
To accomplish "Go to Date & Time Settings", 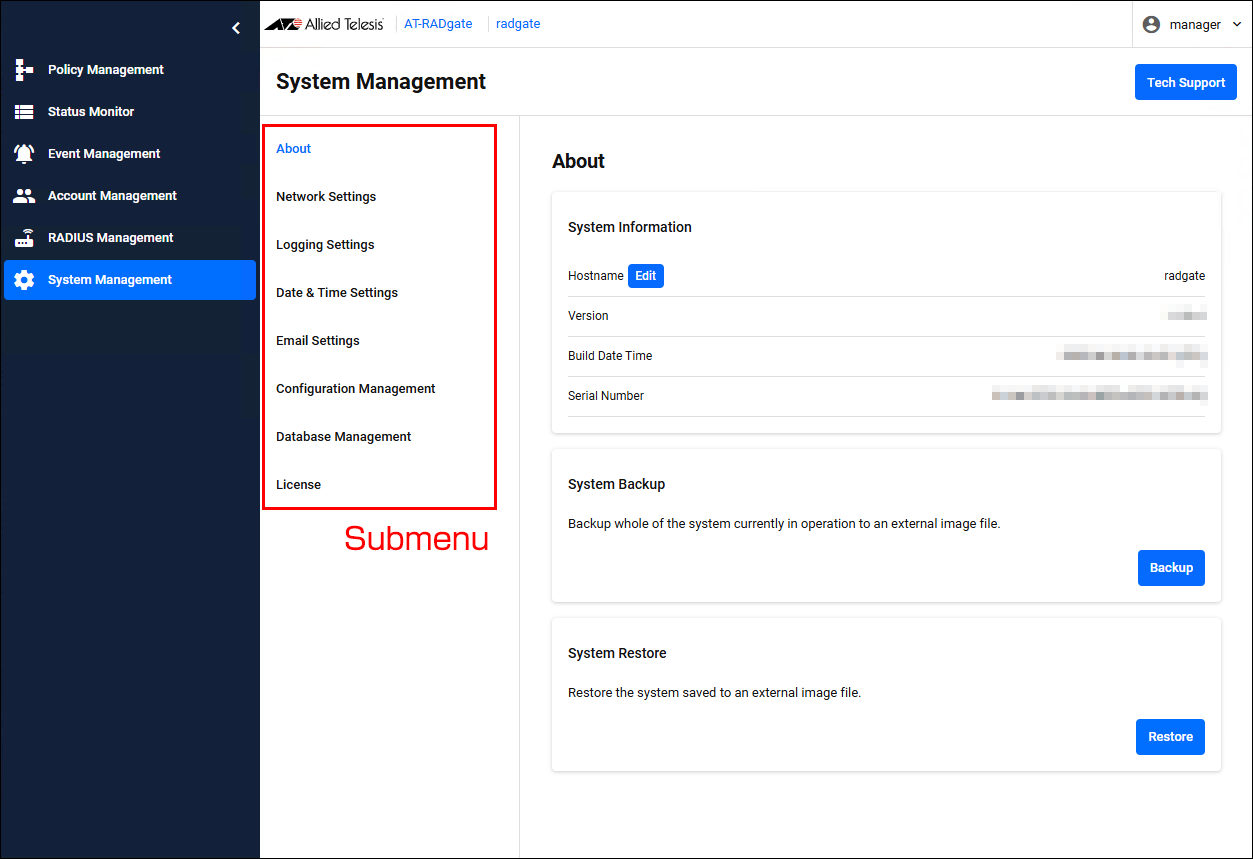I will [x=337, y=293].
